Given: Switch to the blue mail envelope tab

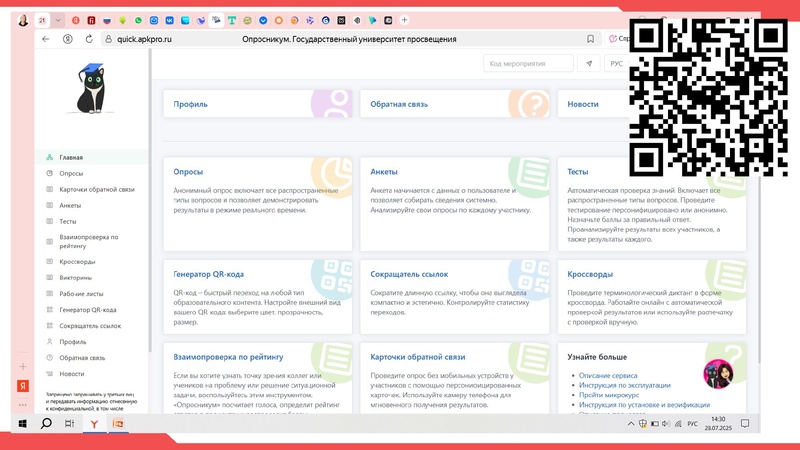Looking at the screenshot, I should pos(154,20).
